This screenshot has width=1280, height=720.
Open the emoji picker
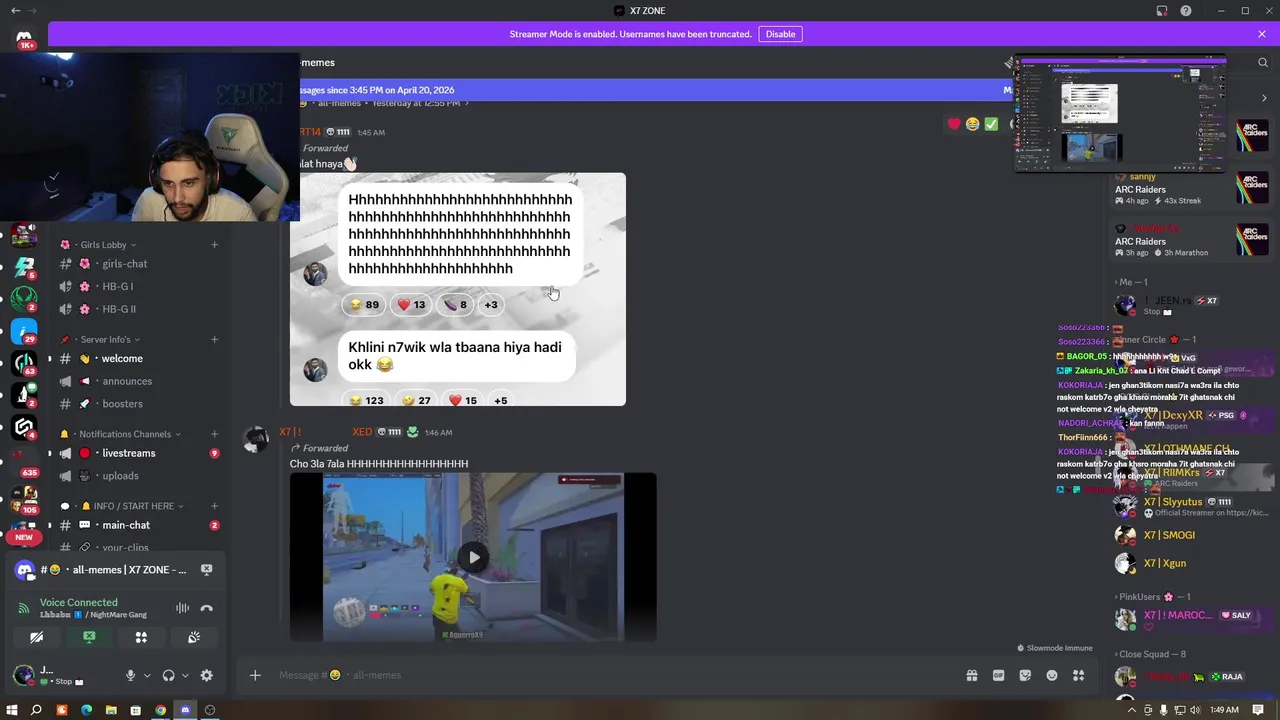click(x=1052, y=675)
